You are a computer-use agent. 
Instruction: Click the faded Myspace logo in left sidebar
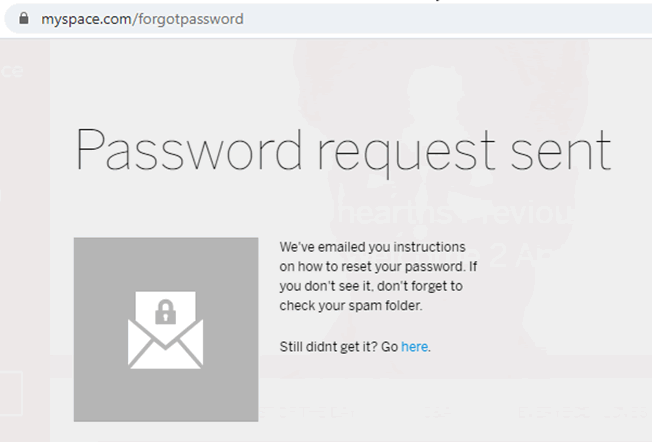point(11,71)
